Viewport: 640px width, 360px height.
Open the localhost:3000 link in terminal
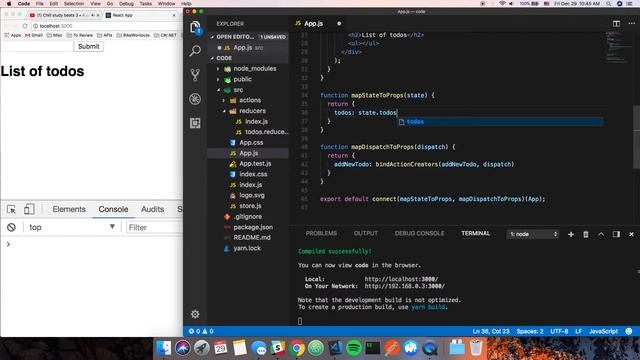pos(401,279)
